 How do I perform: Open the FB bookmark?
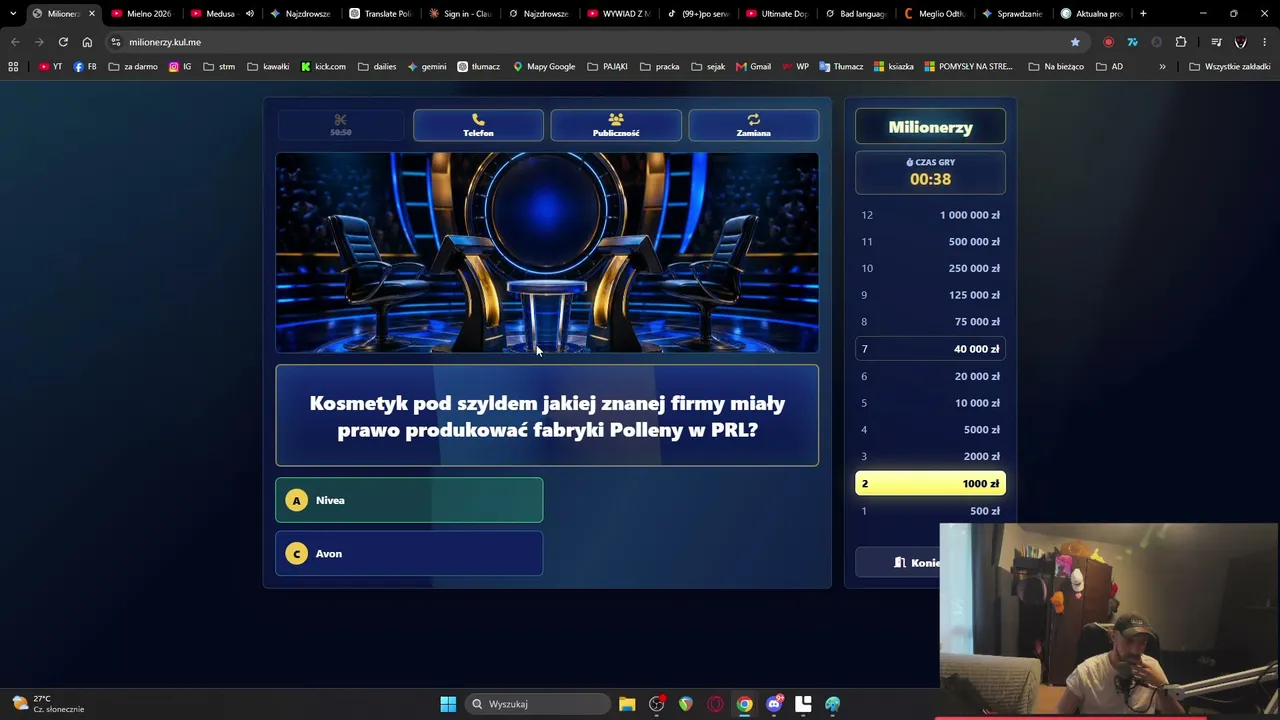[85, 67]
